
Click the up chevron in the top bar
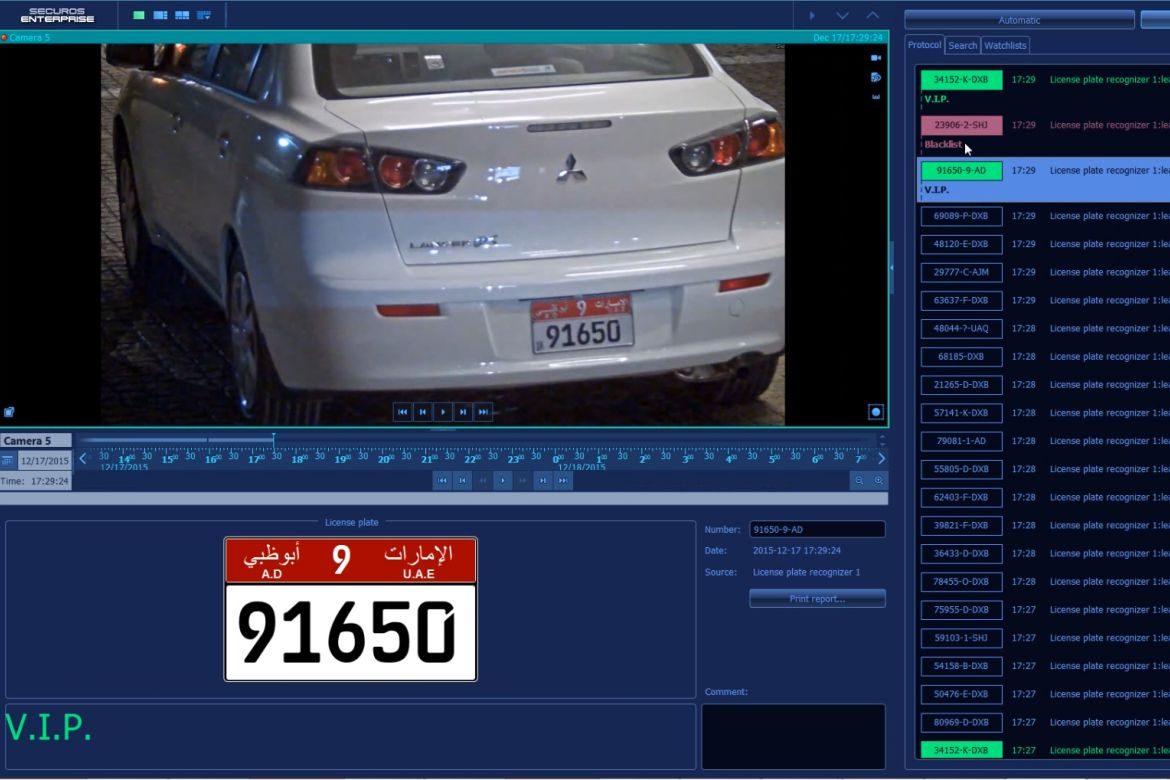(x=872, y=16)
